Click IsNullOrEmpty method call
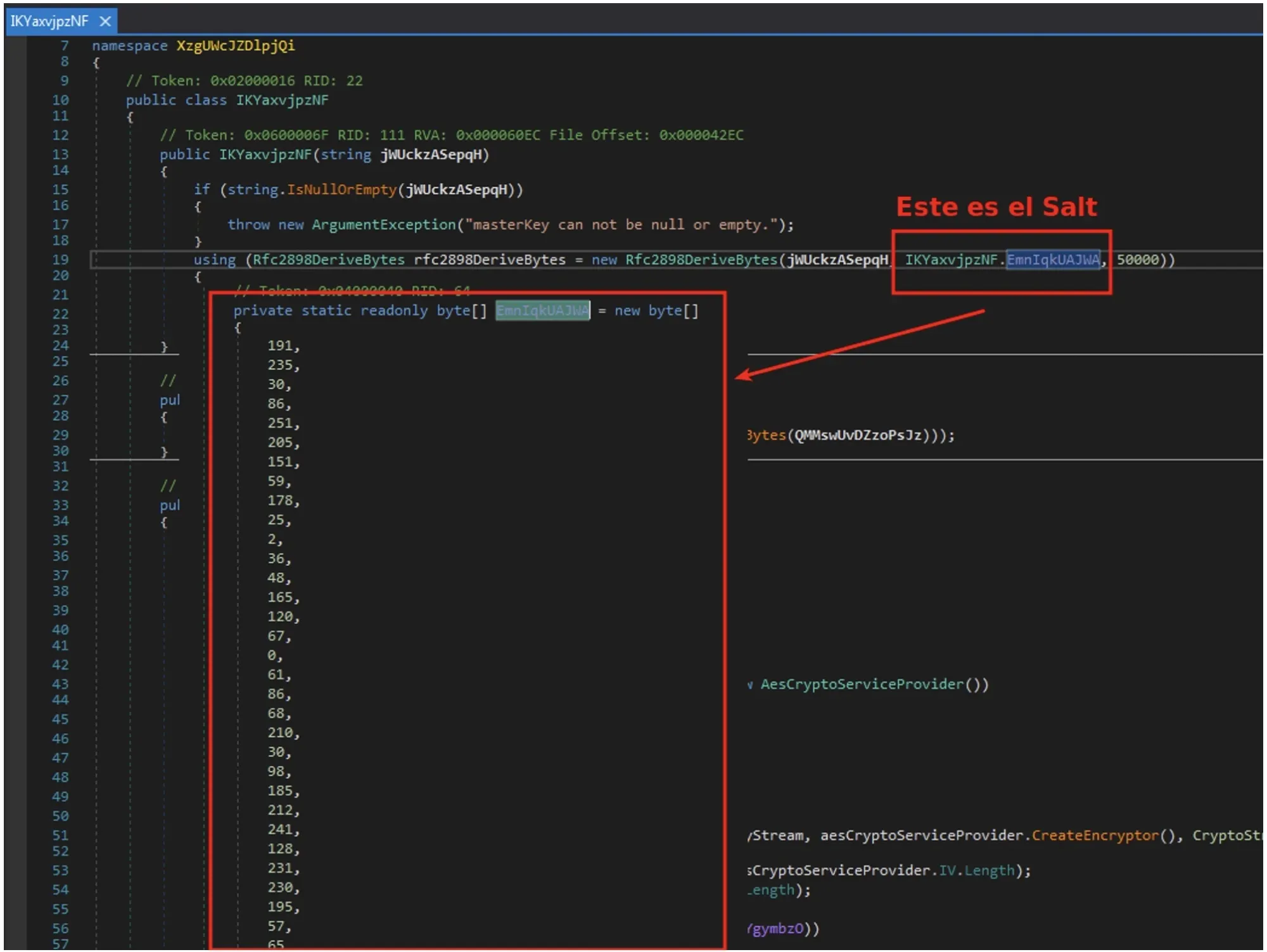1267x952 pixels. point(341,189)
